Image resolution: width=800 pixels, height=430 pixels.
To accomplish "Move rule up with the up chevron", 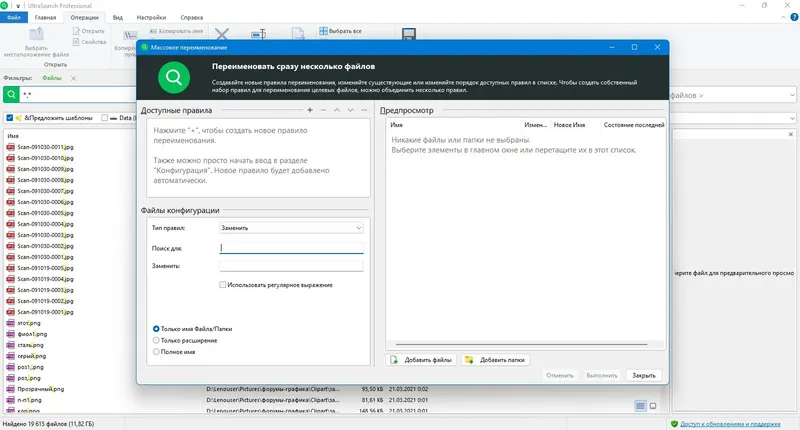I will pyautogui.click(x=337, y=110).
